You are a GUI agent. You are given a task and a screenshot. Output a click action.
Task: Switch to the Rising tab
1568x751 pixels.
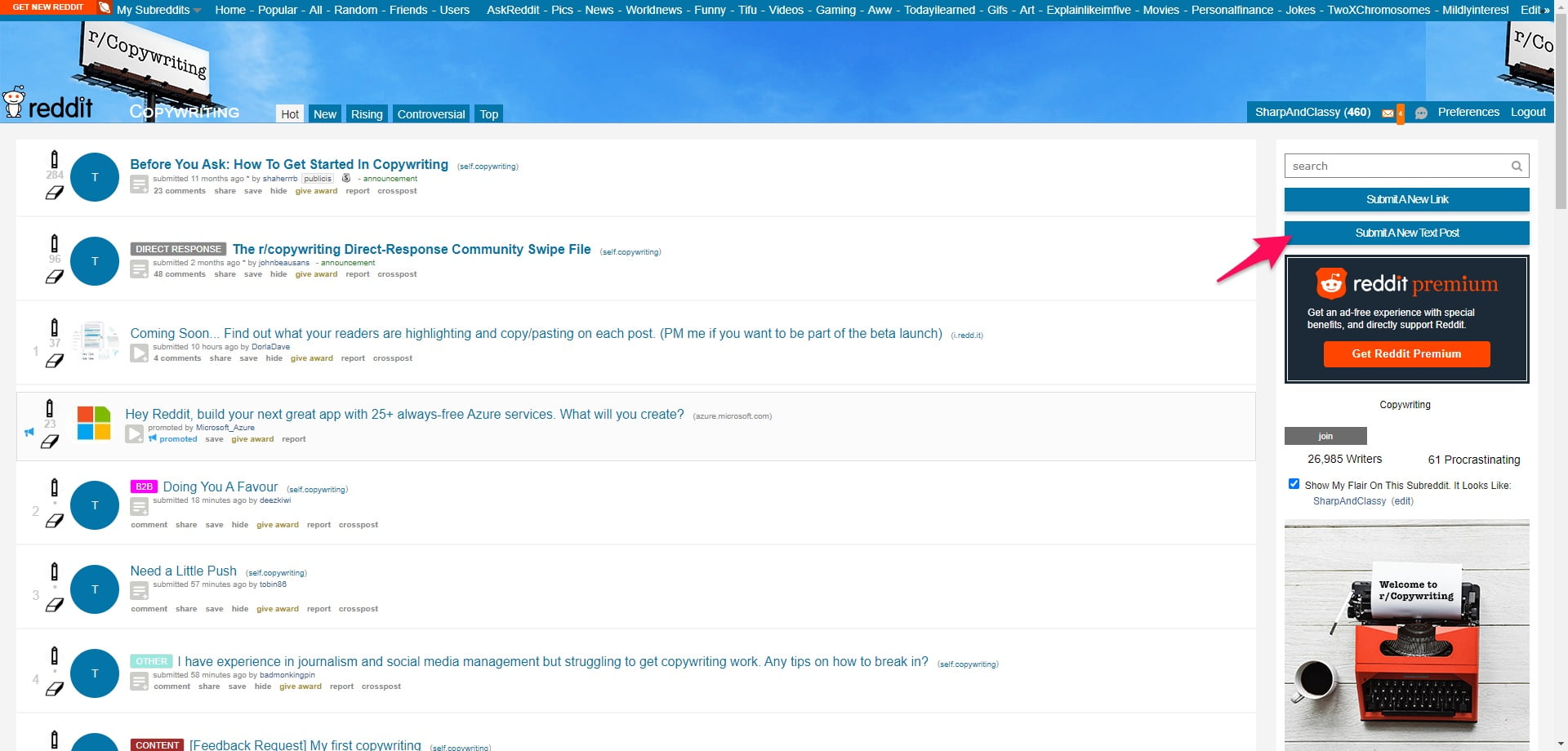pyautogui.click(x=367, y=114)
